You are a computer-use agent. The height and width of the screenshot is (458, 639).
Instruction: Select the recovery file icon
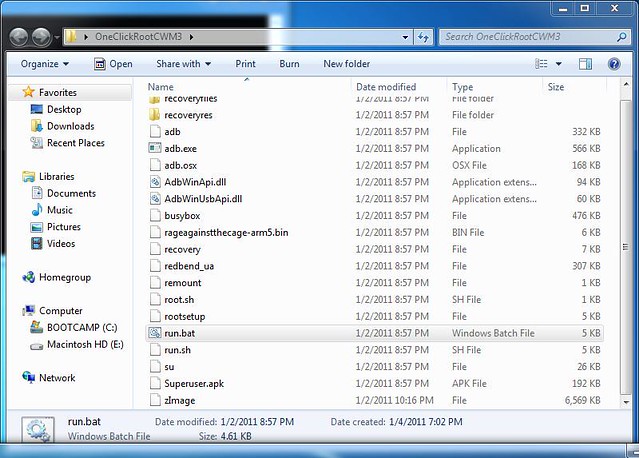point(155,249)
